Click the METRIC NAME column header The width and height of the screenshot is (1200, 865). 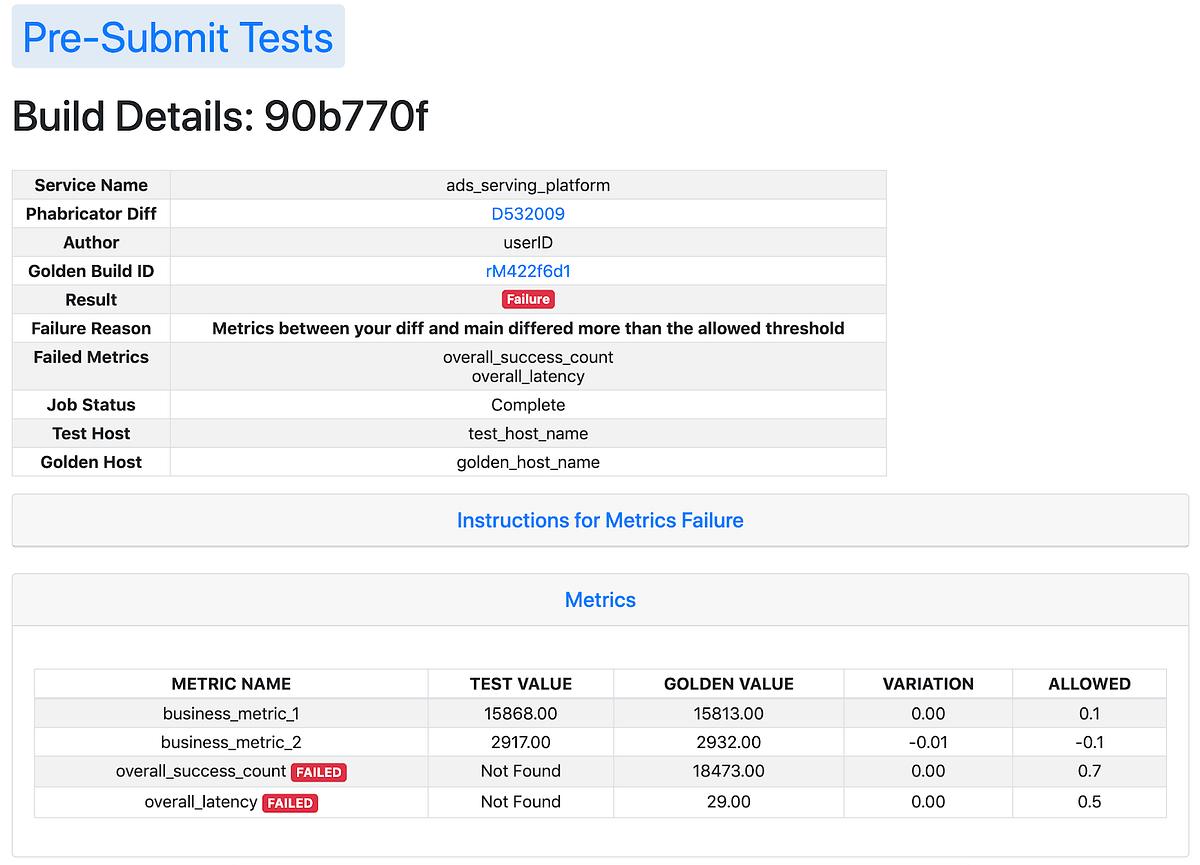pos(231,684)
